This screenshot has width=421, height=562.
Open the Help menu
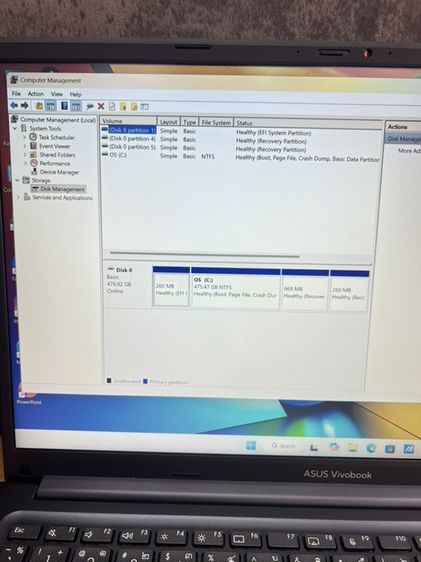tap(76, 95)
